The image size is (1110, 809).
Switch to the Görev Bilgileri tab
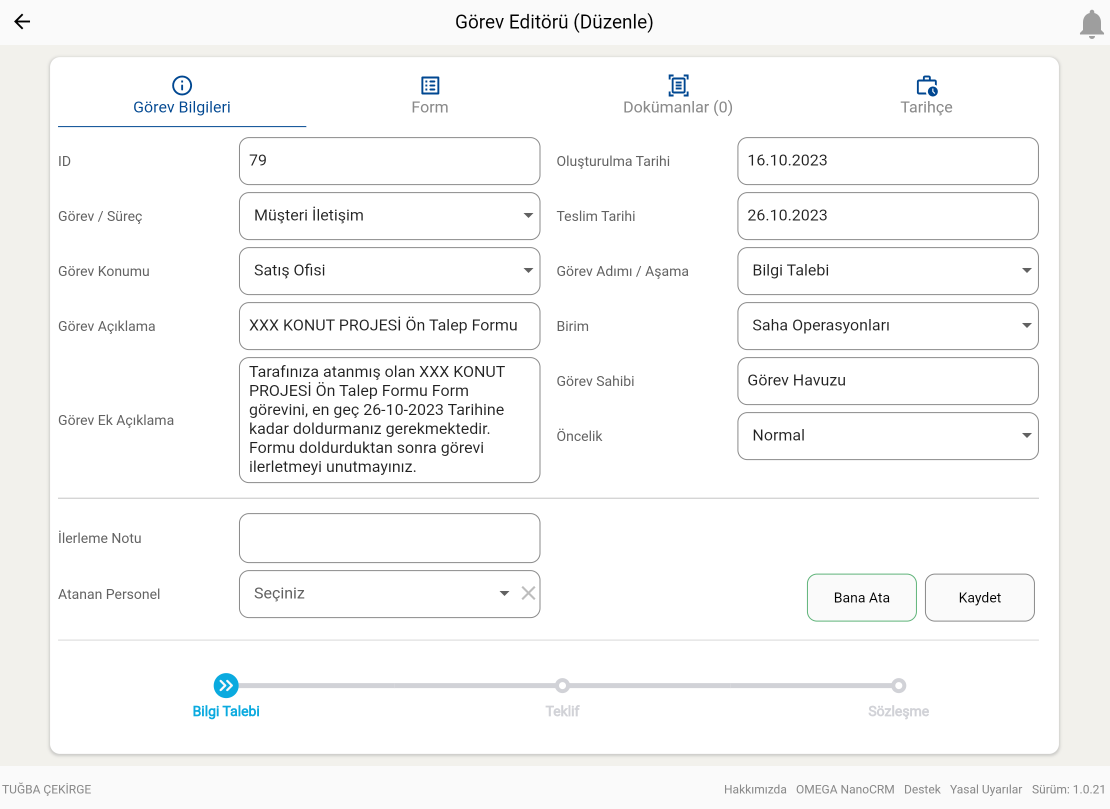(182, 96)
